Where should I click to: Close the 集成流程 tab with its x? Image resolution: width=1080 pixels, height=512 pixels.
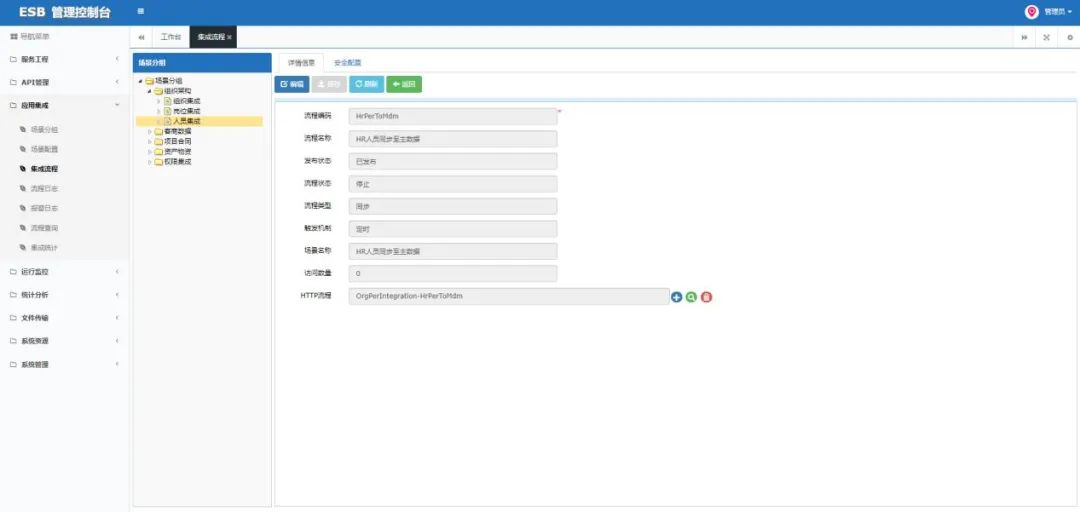229,37
